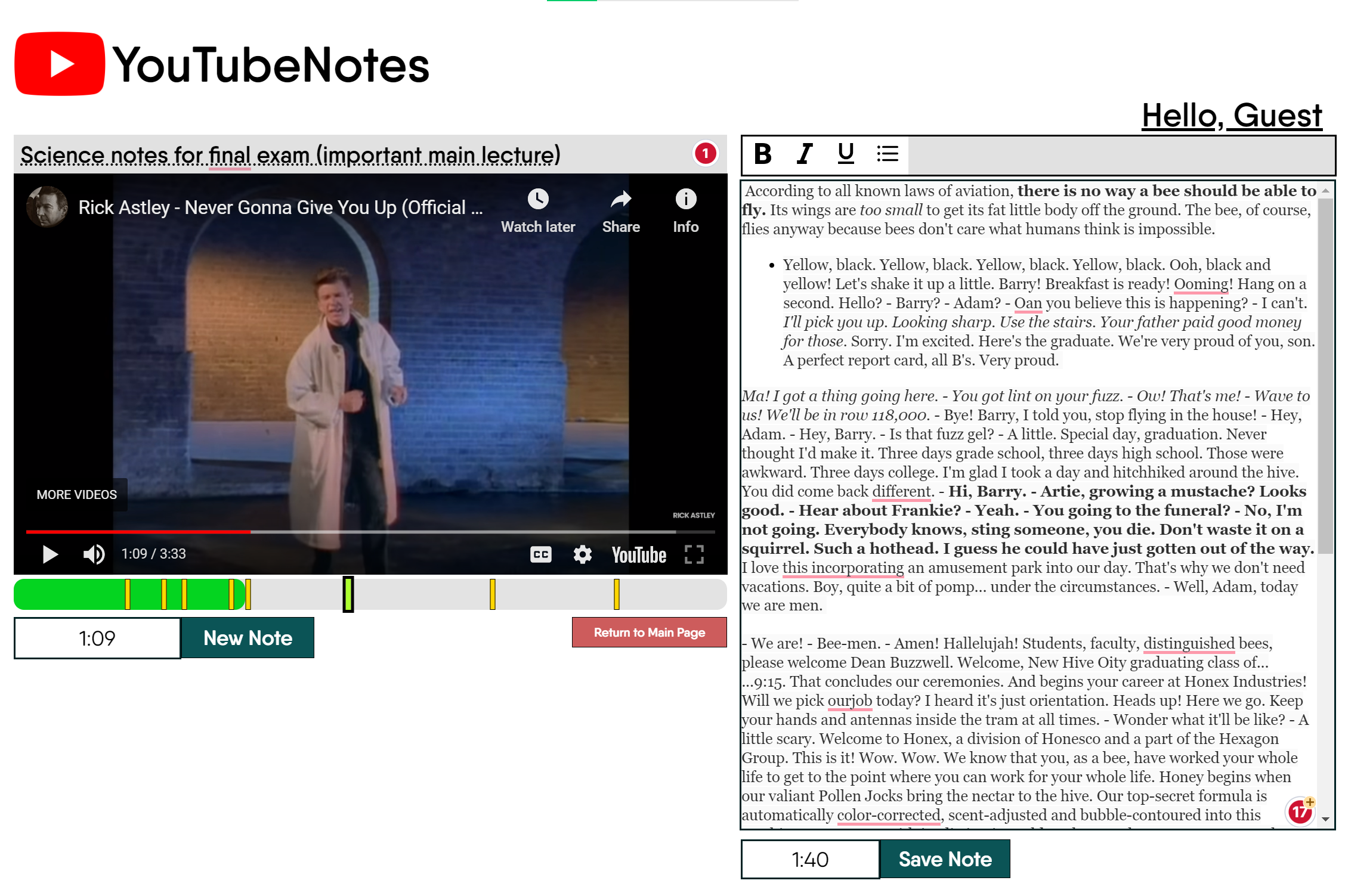Return to Main Page
The width and height of the screenshot is (1345, 896).
tap(649, 633)
